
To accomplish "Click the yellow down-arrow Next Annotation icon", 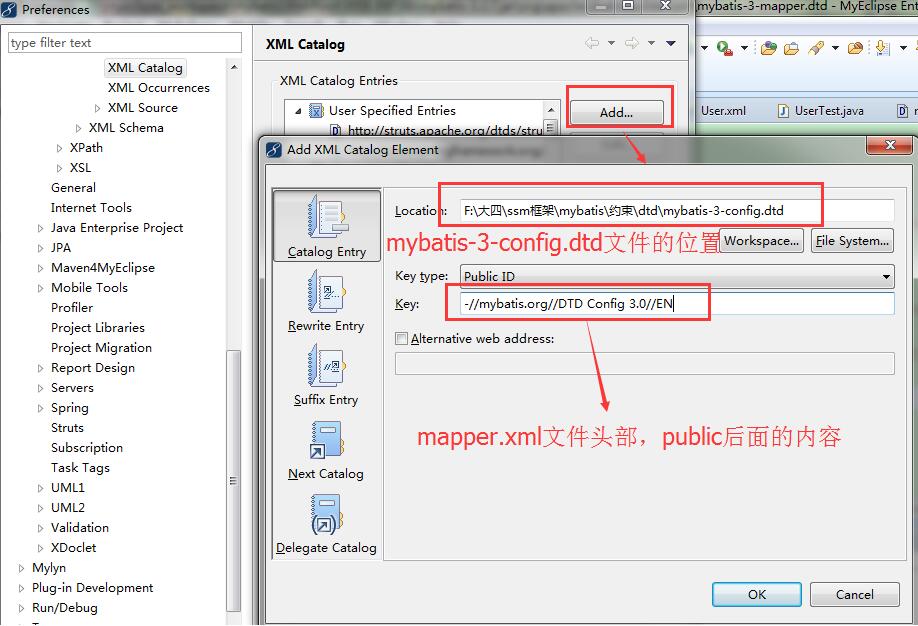I will click(882, 48).
